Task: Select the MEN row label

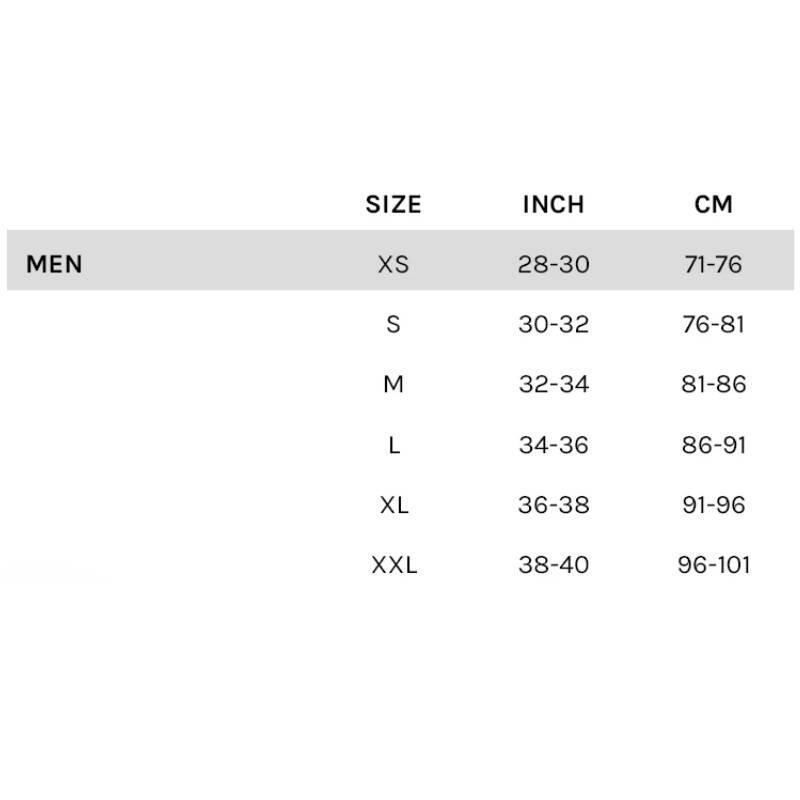Action: (x=54, y=264)
